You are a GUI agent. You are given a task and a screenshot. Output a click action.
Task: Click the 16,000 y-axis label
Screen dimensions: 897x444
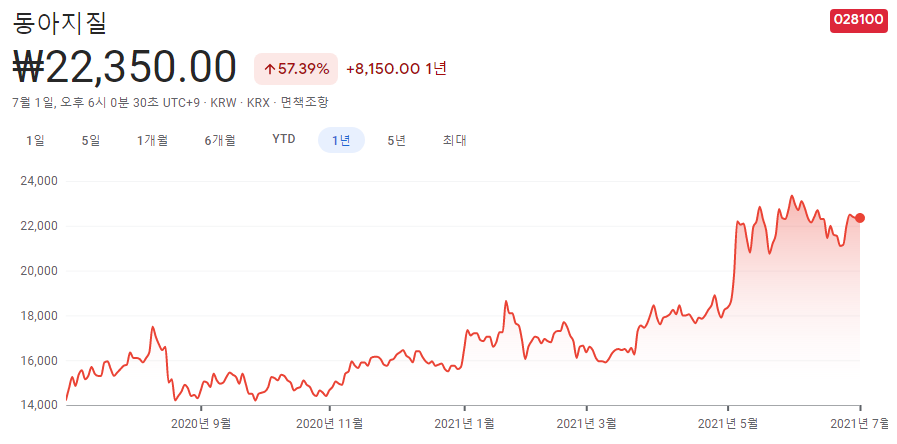click(39, 360)
